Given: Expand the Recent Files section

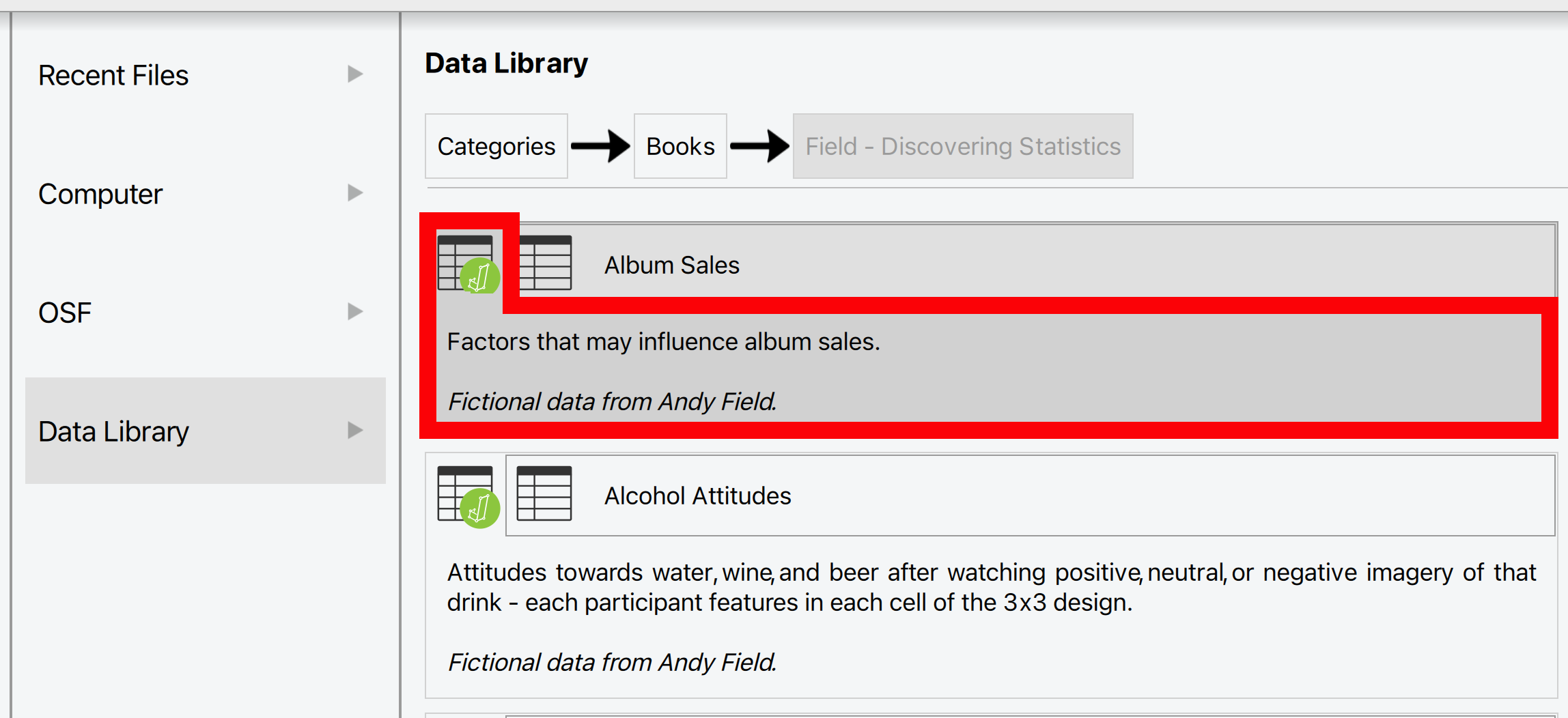Looking at the screenshot, I should coord(355,74).
